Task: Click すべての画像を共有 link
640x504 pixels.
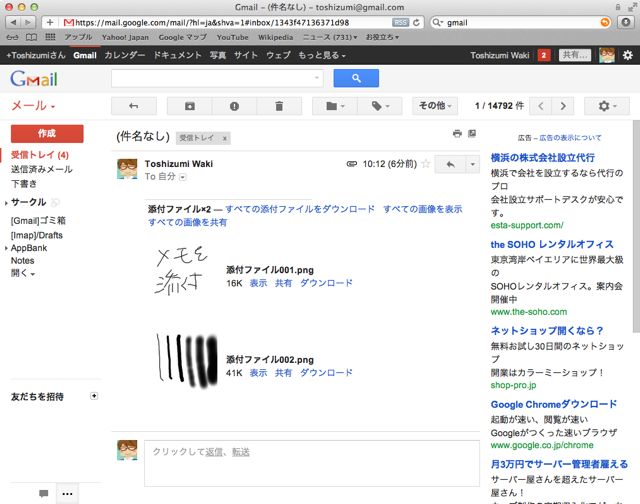Action: pyautogui.click(x=187, y=222)
